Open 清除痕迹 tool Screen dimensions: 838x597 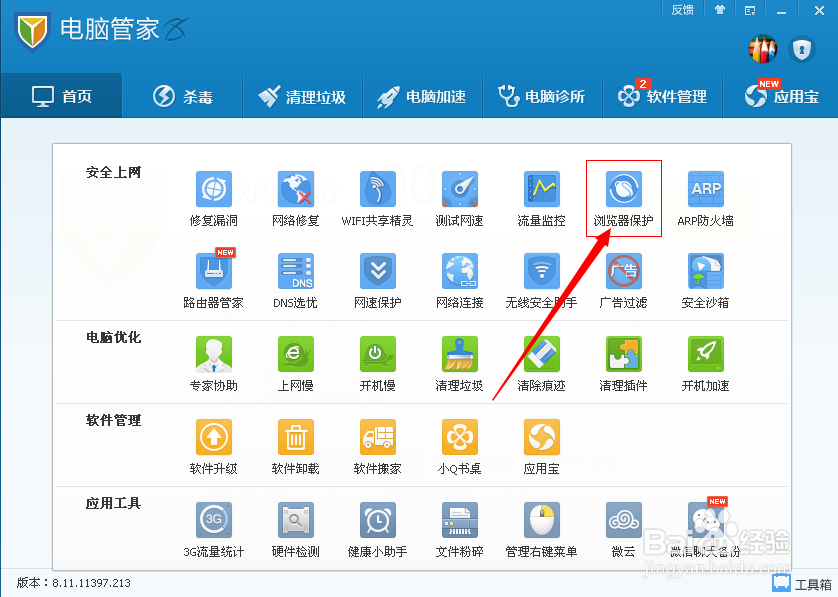(x=541, y=354)
